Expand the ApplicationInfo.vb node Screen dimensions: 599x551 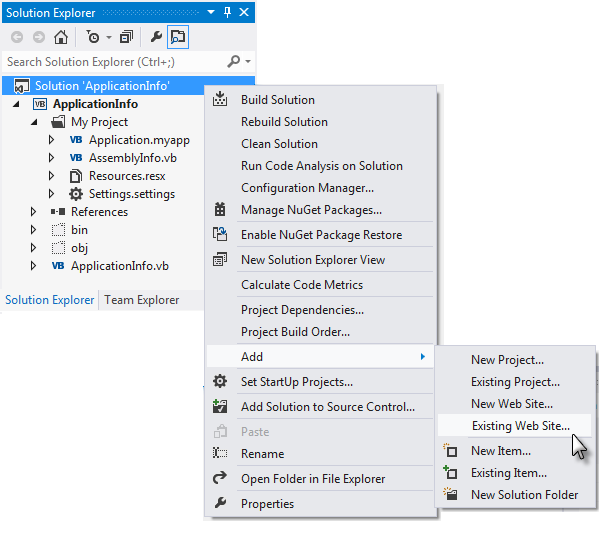coord(33,266)
